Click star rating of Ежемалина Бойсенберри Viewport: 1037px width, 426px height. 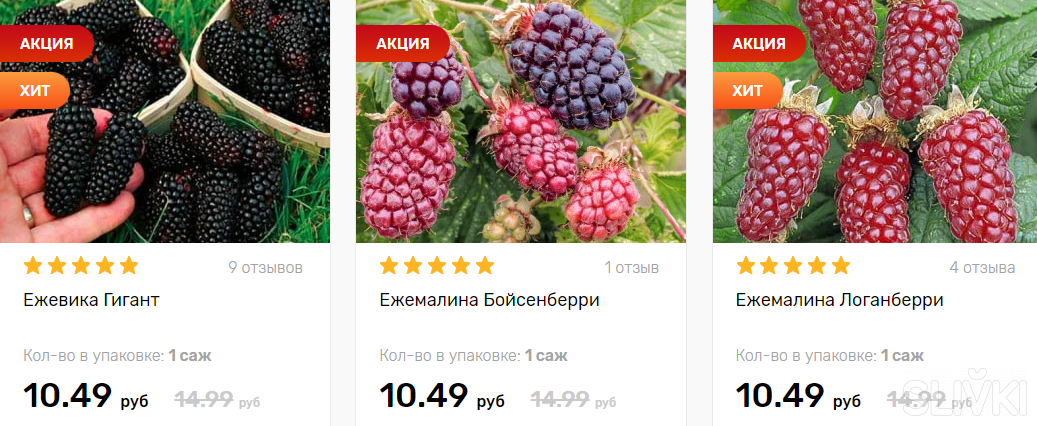click(x=436, y=266)
